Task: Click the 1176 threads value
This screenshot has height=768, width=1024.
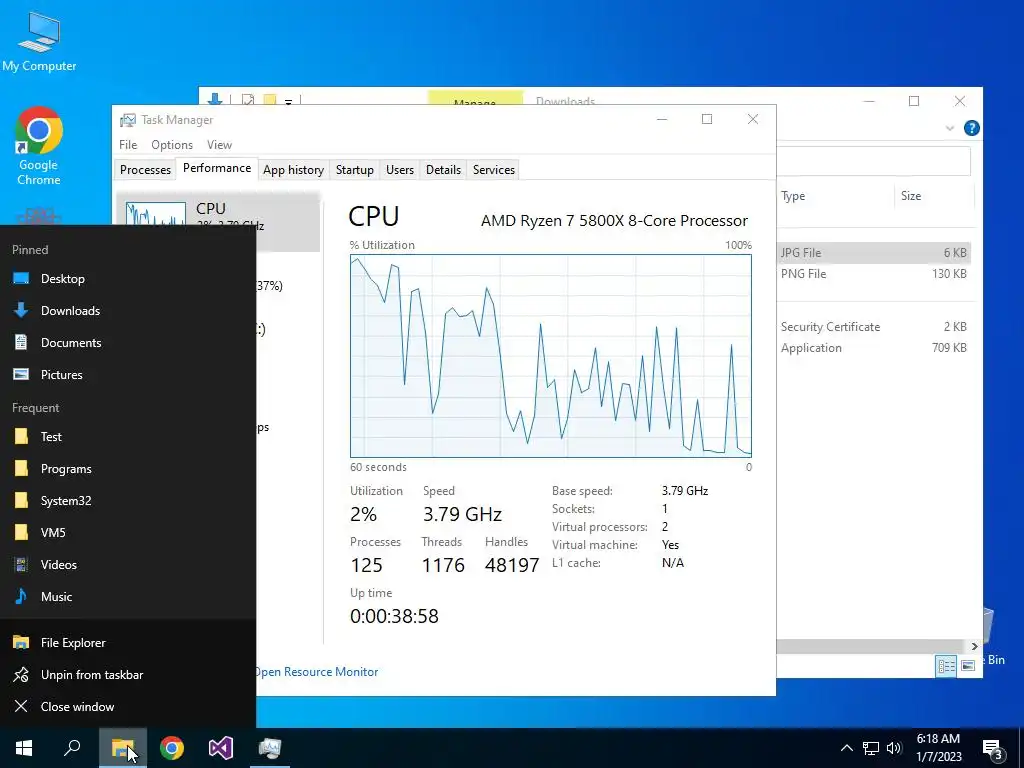Action: click(443, 566)
